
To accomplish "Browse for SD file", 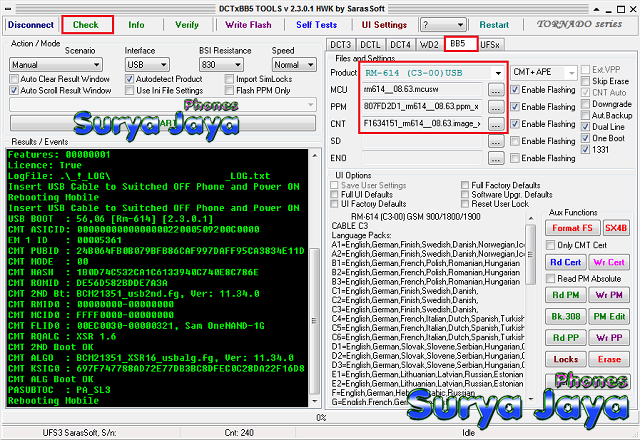I will [x=496, y=141].
